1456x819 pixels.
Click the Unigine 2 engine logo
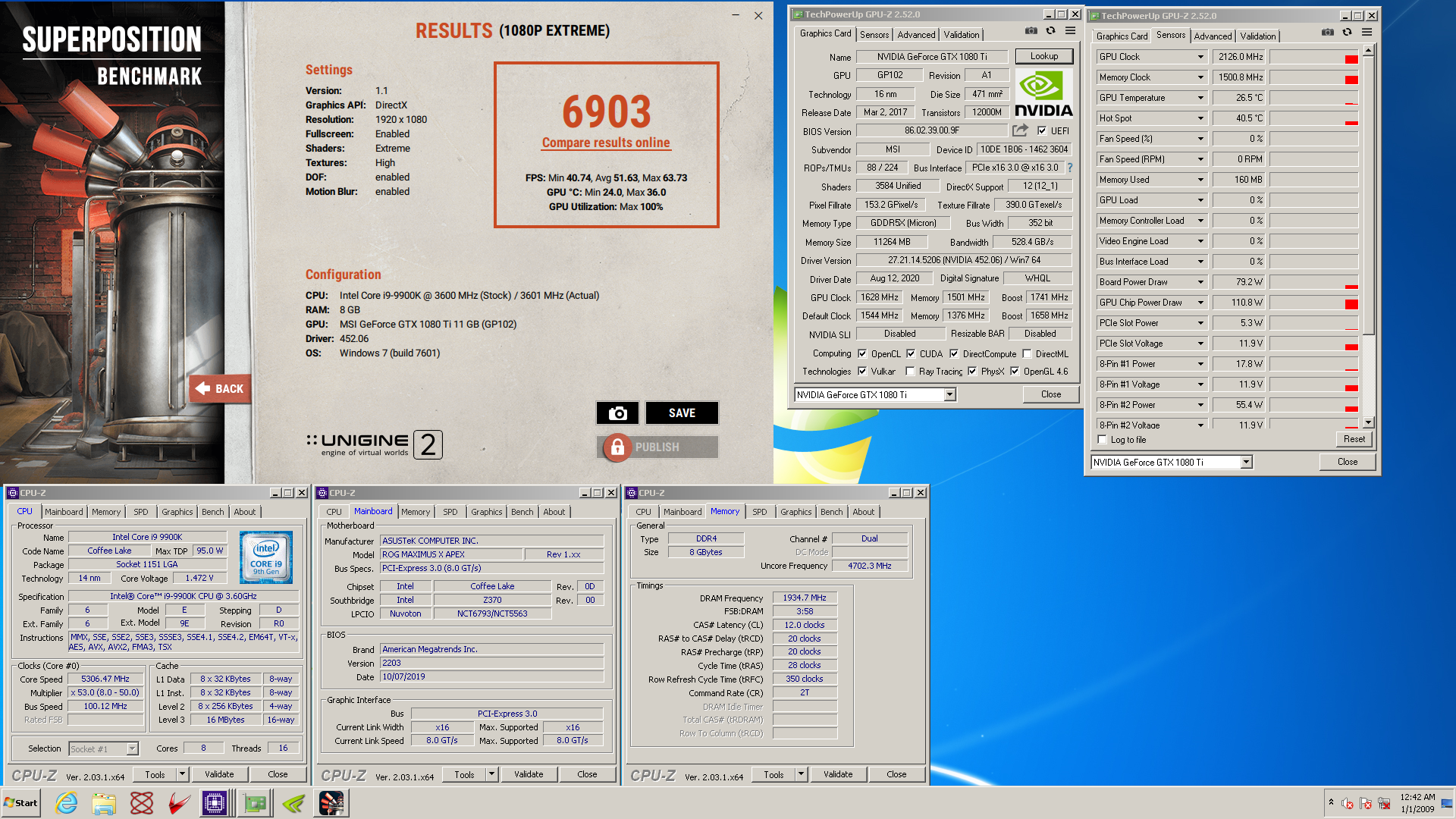coord(375,444)
